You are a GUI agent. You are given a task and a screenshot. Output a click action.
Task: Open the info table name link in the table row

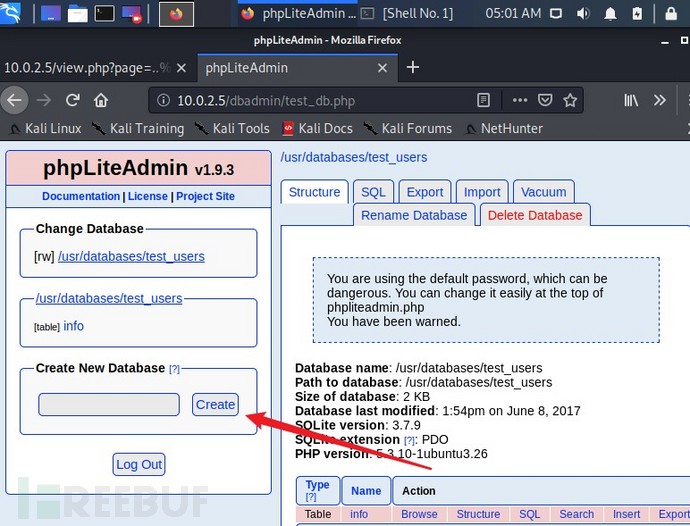[x=359, y=514]
